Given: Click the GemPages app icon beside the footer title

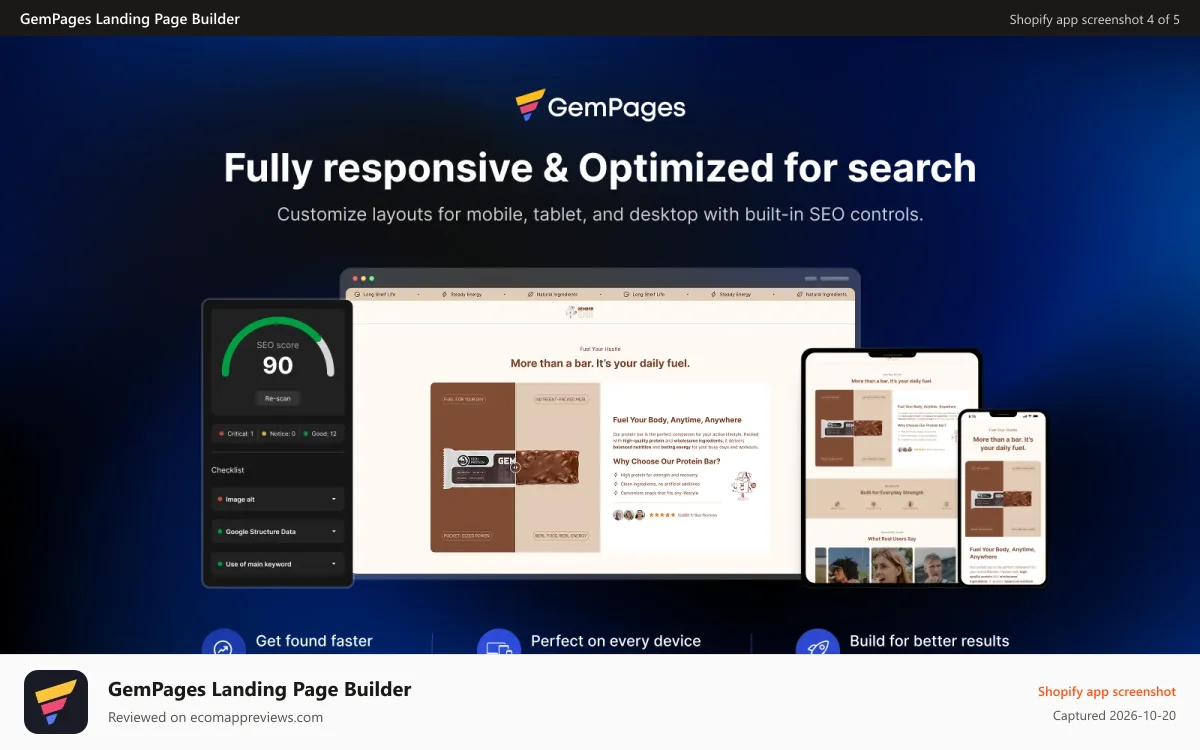Looking at the screenshot, I should pos(56,702).
